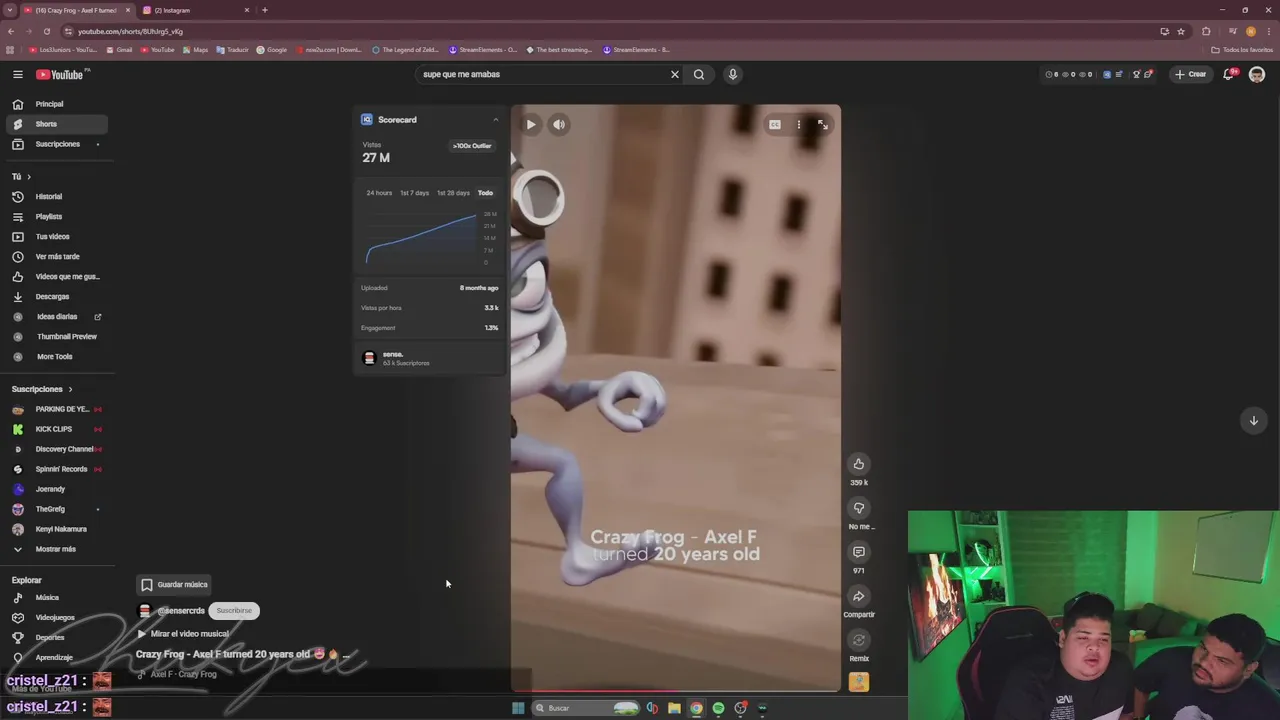This screenshot has height=720, width=1280.
Task: Open KICK CLIPS subscription channel
Action: tap(56, 429)
